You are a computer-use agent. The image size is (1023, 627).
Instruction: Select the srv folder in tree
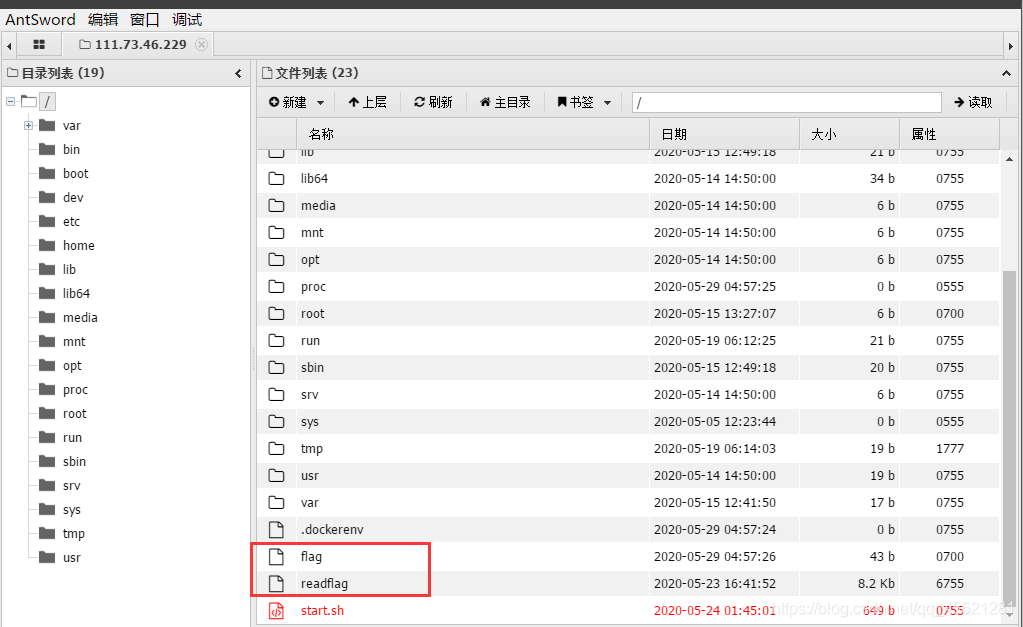71,485
